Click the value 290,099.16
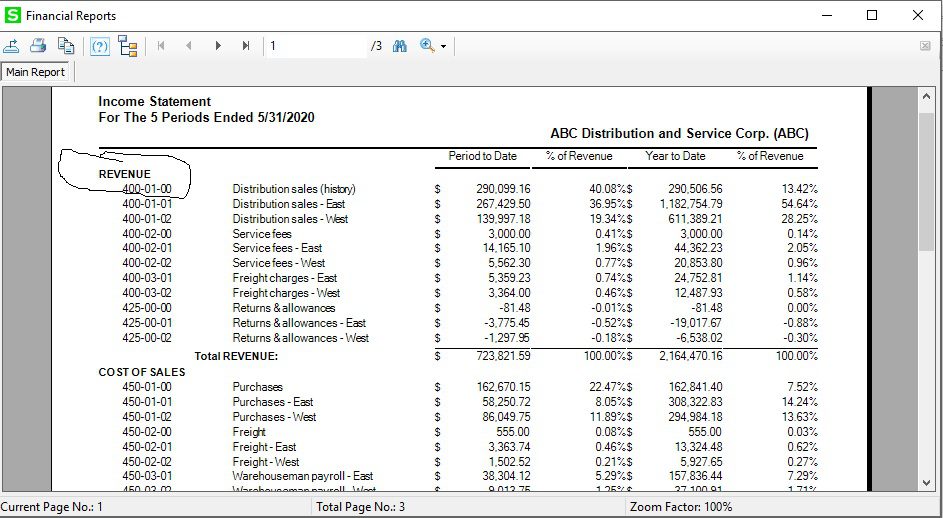943x518 pixels. point(503,189)
